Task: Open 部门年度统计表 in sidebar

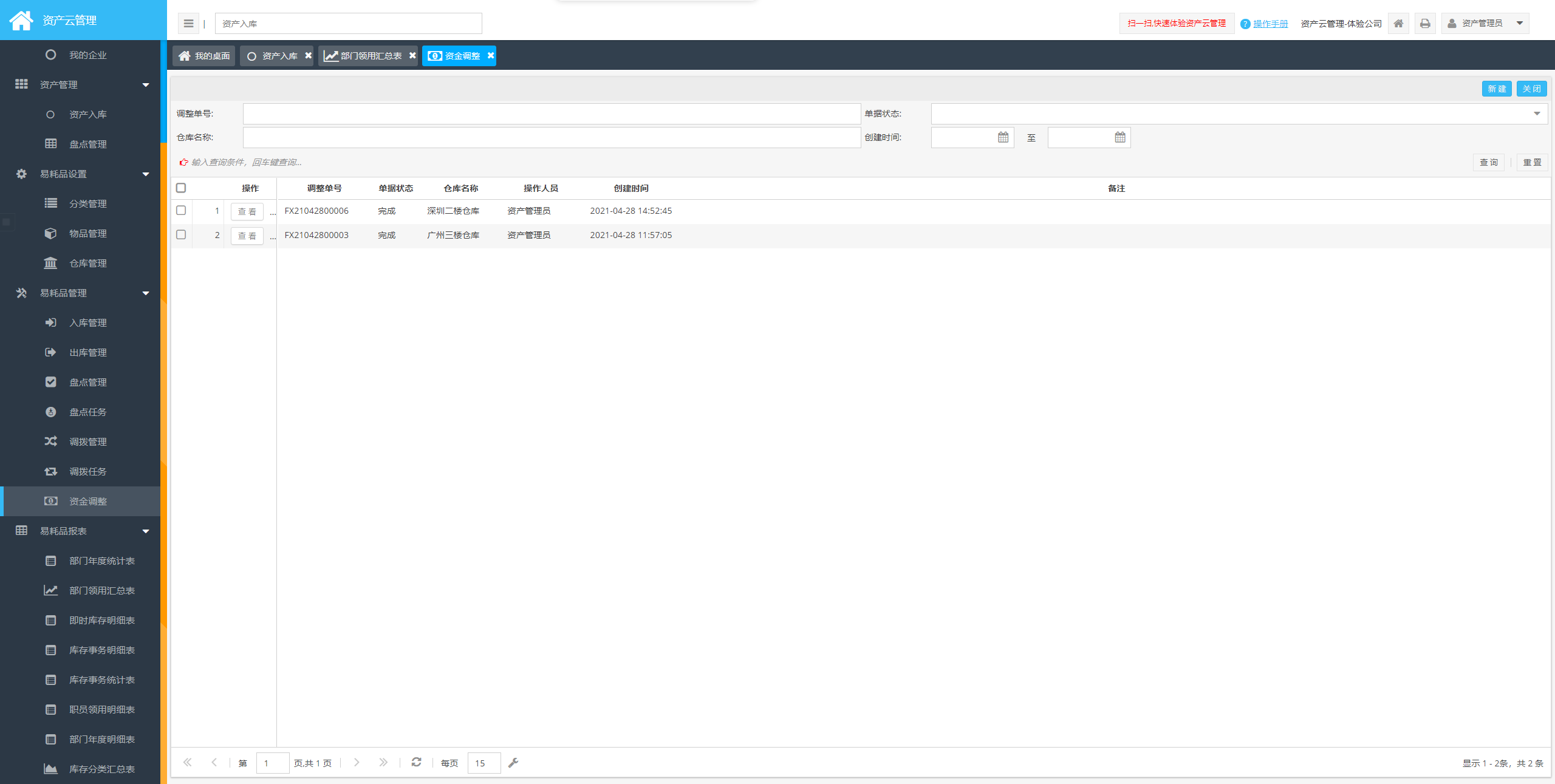Action: click(x=80, y=561)
